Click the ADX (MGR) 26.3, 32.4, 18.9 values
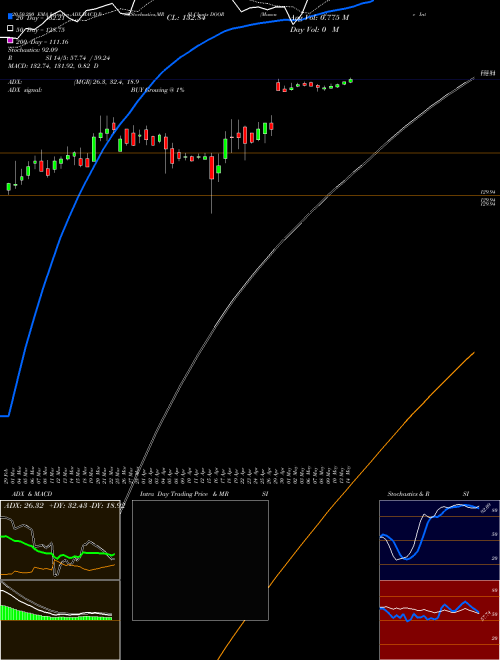This screenshot has height=660, width=500. (106, 82)
